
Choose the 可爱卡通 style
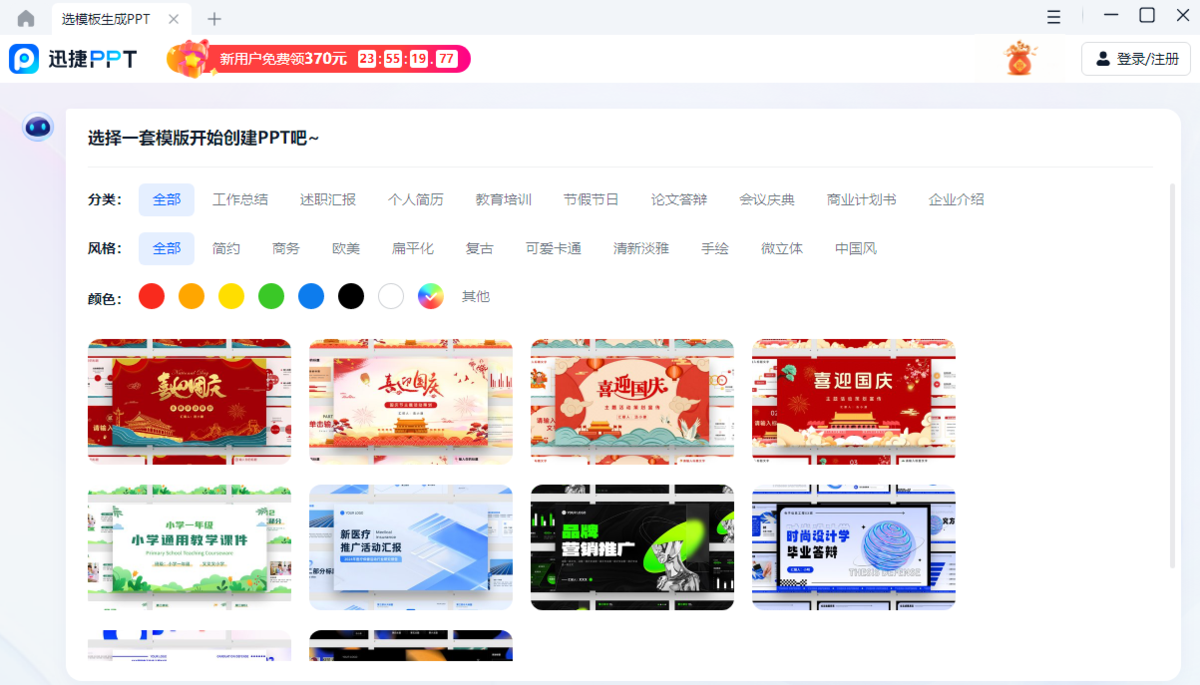point(554,248)
